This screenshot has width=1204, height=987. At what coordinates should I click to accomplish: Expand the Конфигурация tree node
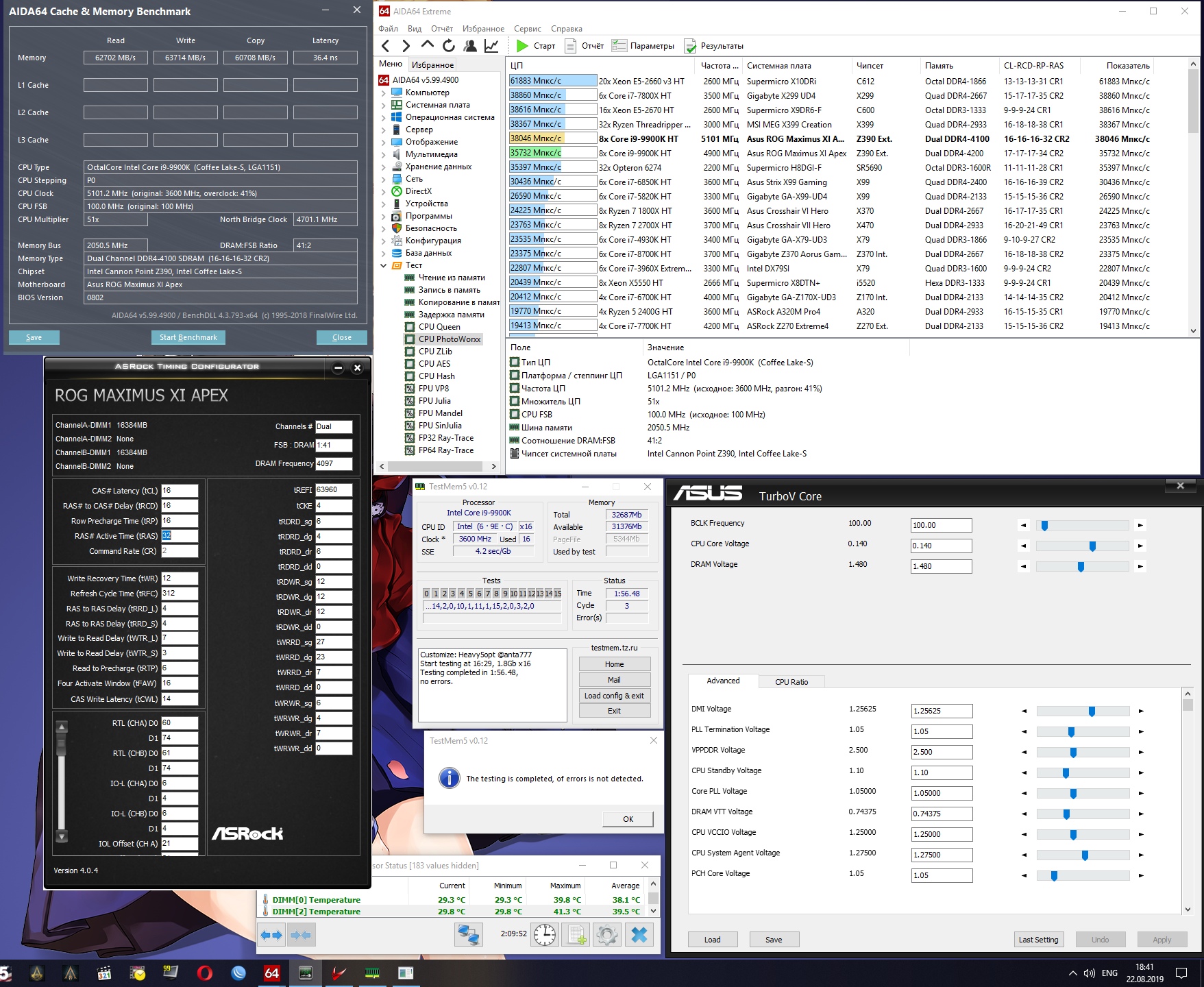pos(384,241)
